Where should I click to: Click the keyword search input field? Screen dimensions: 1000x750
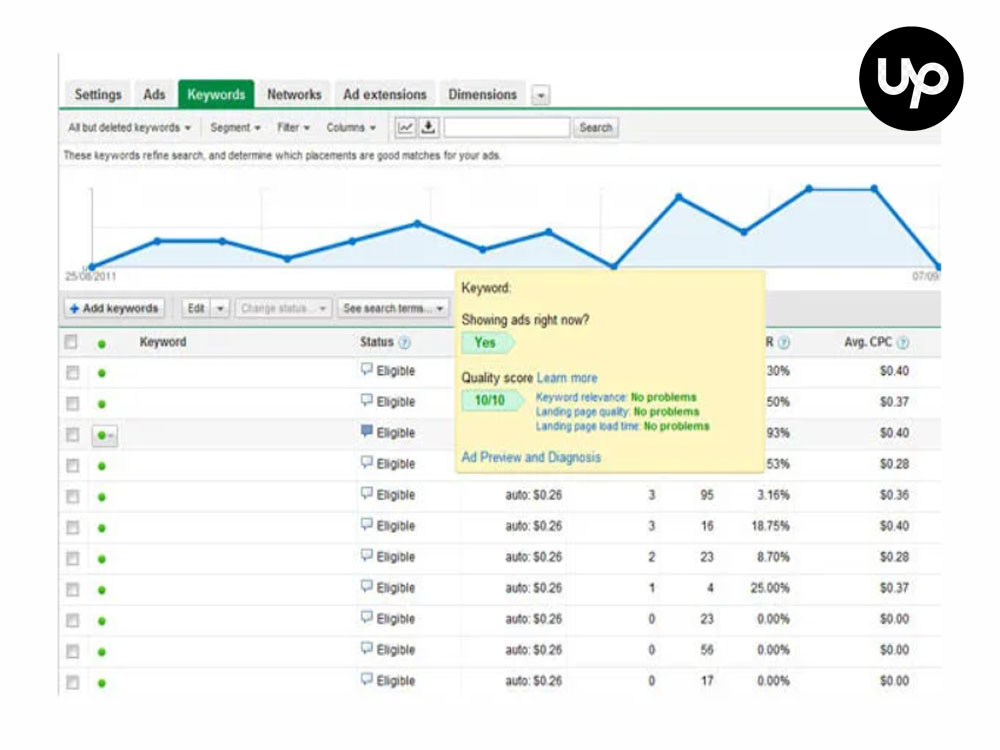tap(506, 128)
